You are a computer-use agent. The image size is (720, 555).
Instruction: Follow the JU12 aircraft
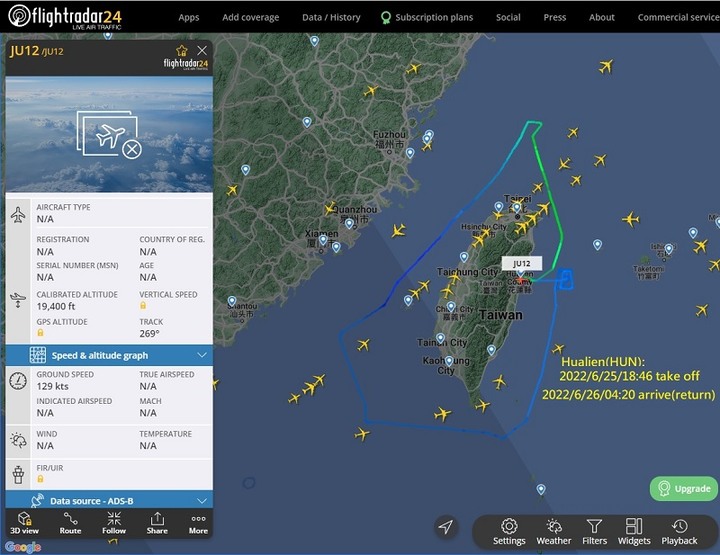point(114,523)
